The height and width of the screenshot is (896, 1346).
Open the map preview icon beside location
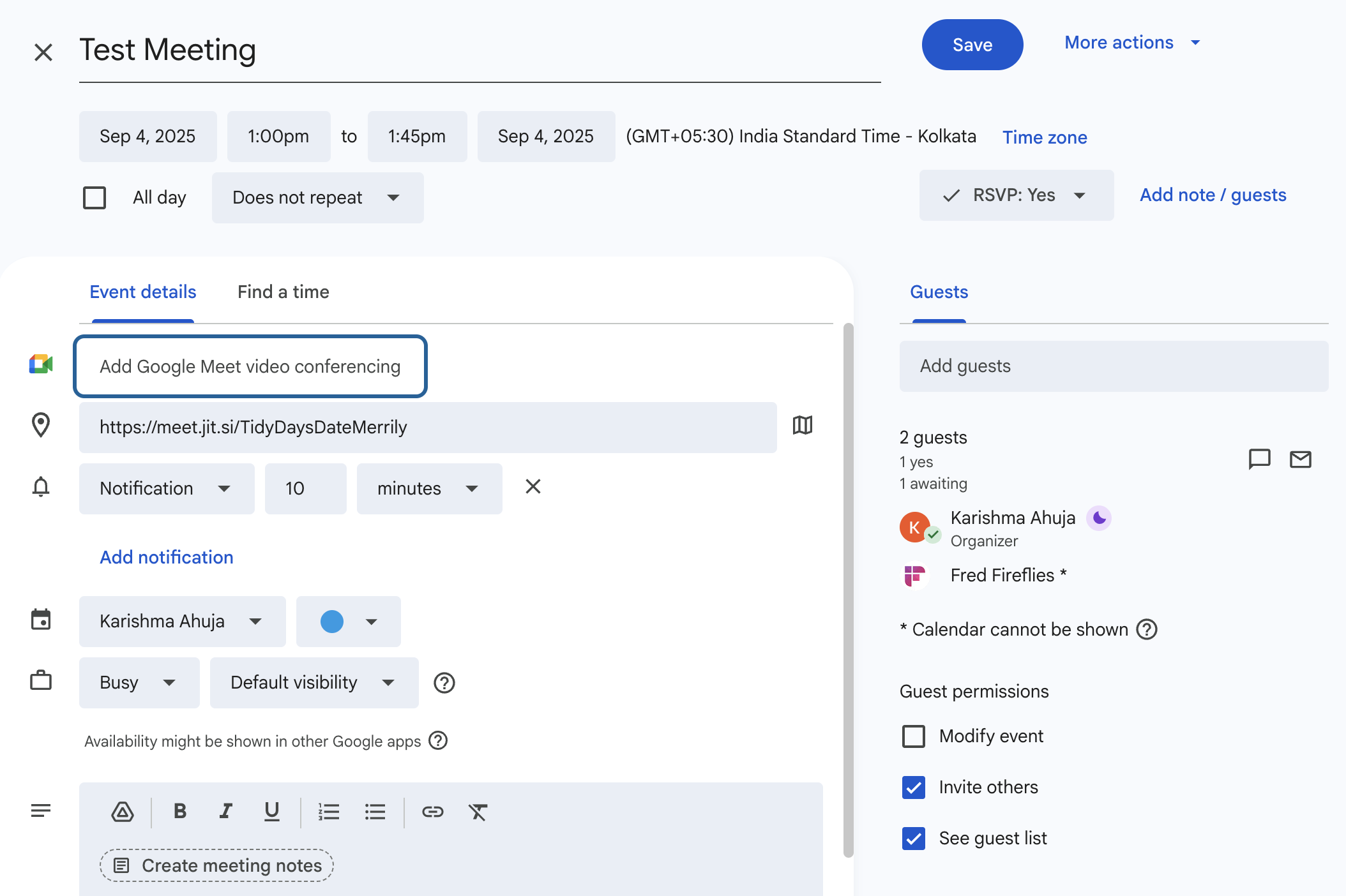[802, 425]
